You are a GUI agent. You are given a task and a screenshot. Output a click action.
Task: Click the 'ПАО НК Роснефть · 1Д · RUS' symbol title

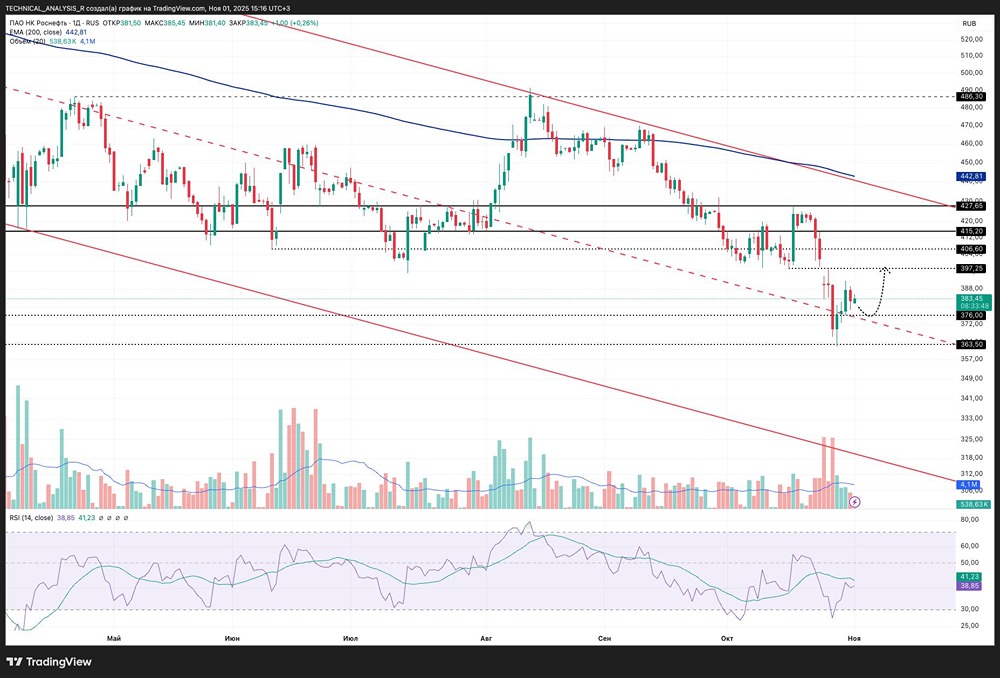tap(54, 23)
